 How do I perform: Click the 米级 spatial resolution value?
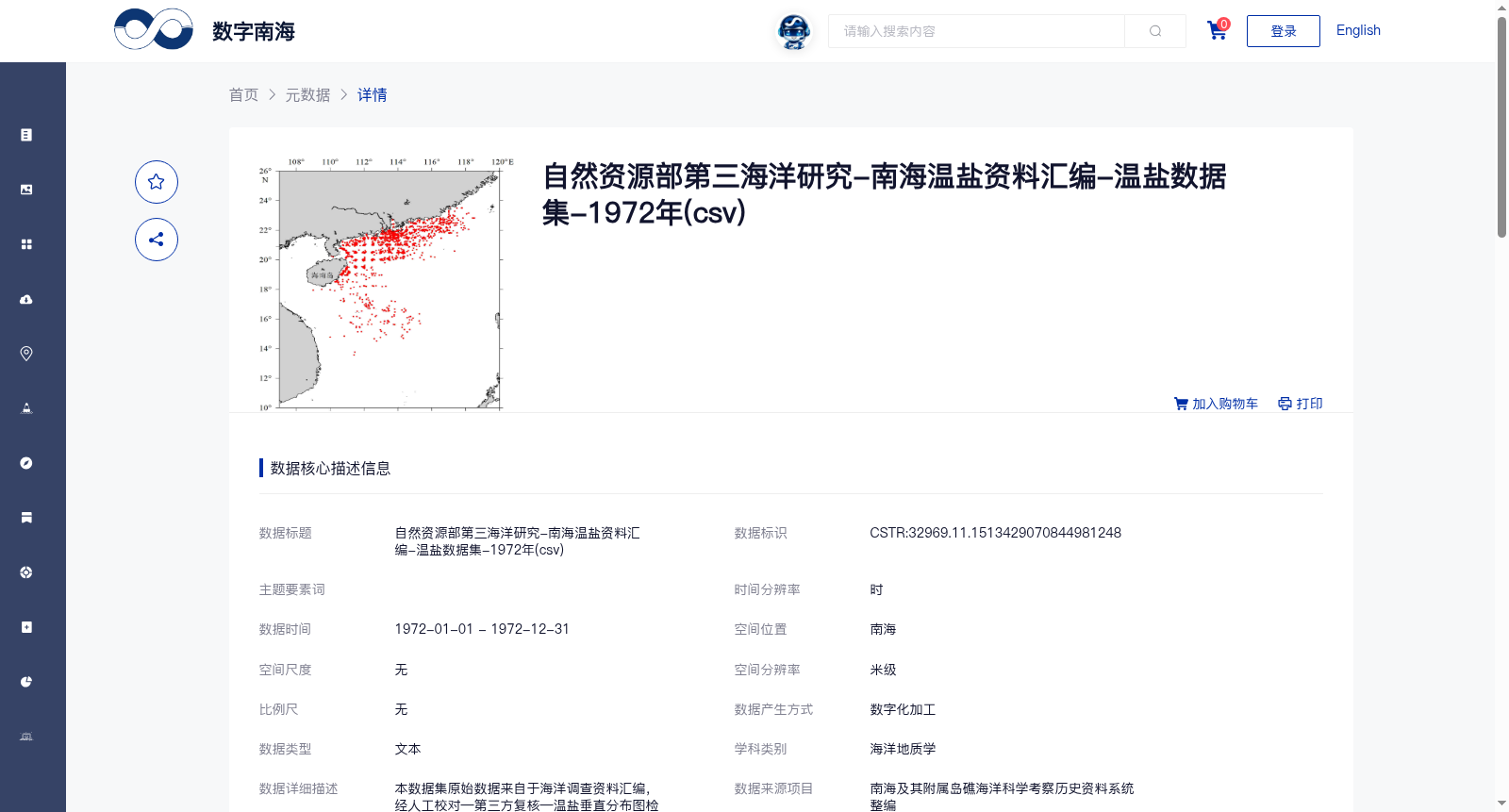pyautogui.click(x=884, y=670)
